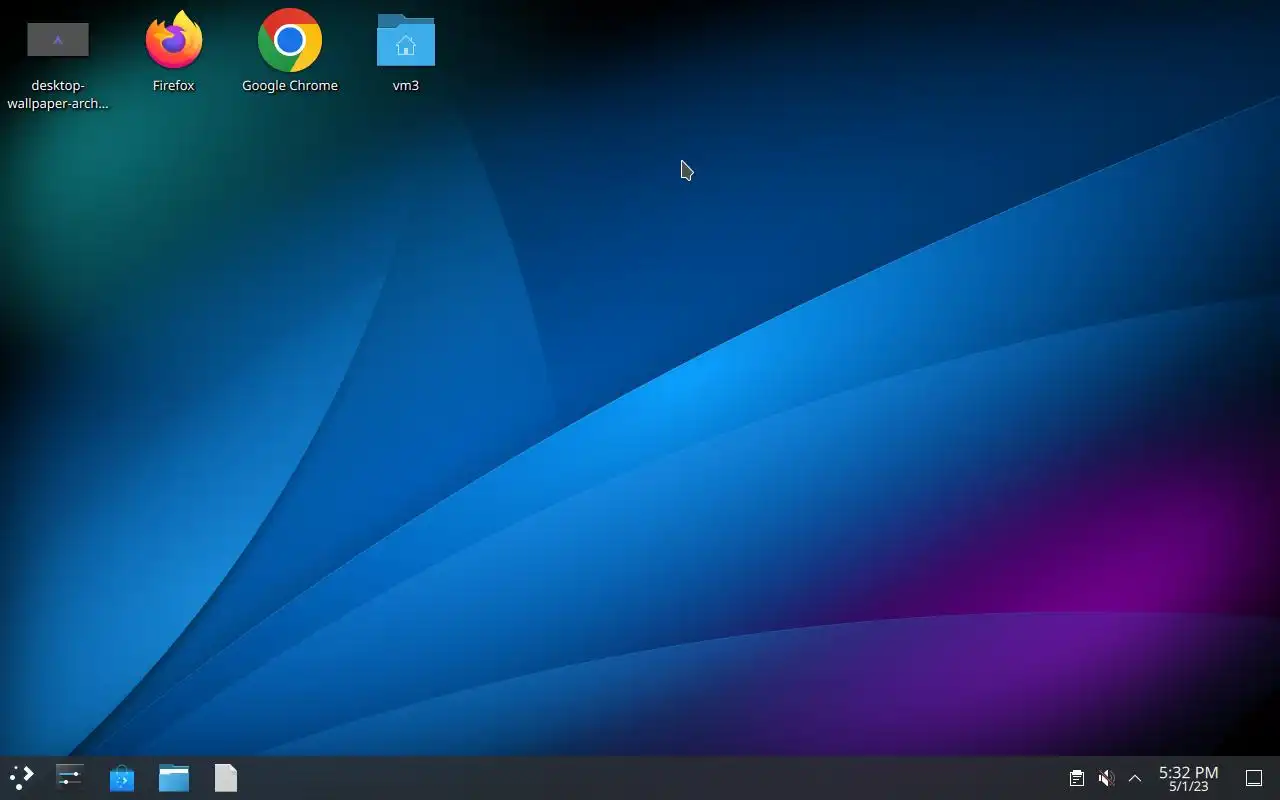Open the blank document icon in taskbar
The height and width of the screenshot is (800, 1280).
click(226, 778)
